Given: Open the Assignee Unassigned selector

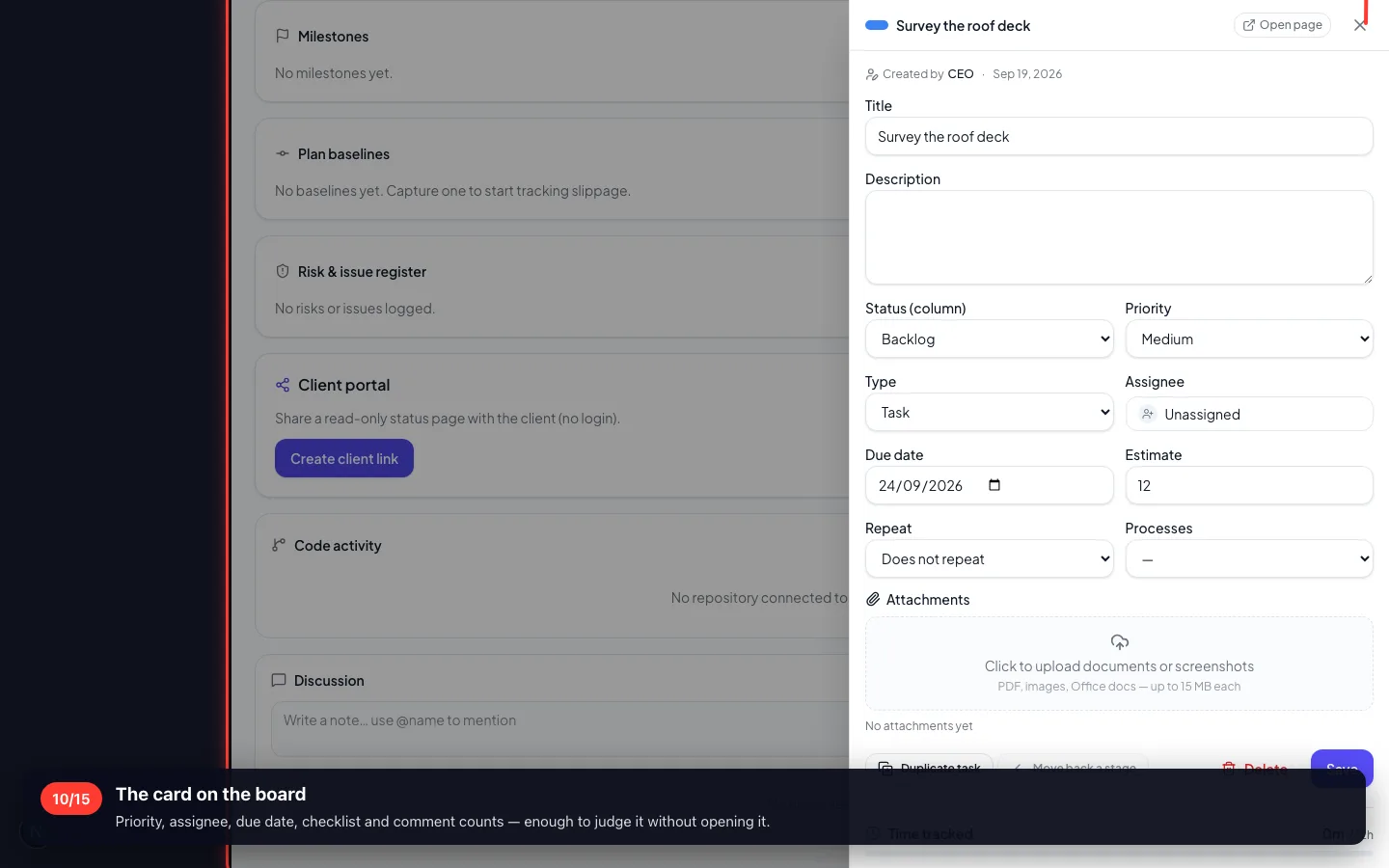Looking at the screenshot, I should point(1249,414).
